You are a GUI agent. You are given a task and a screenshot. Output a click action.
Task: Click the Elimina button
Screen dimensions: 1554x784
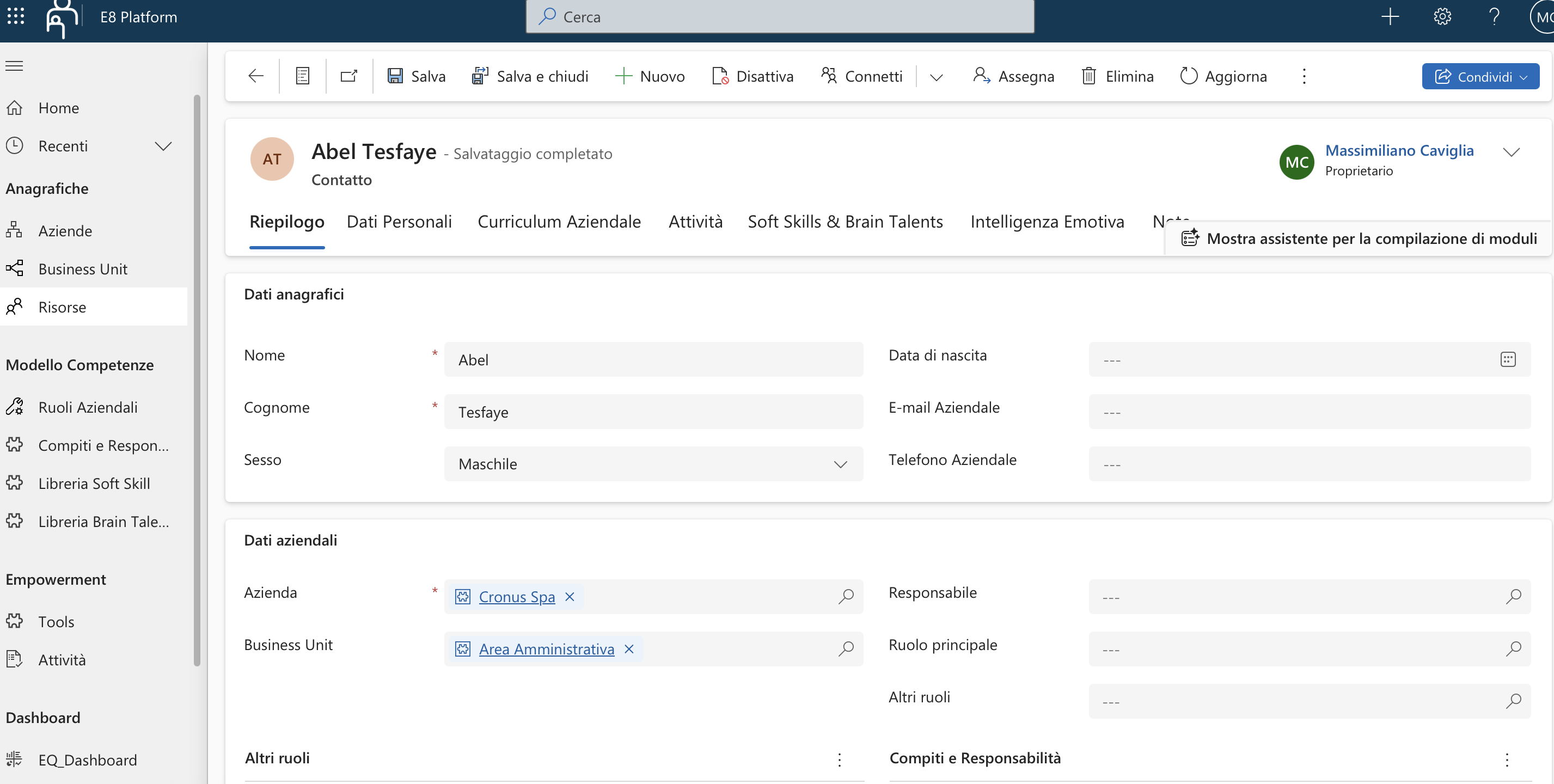1117,76
